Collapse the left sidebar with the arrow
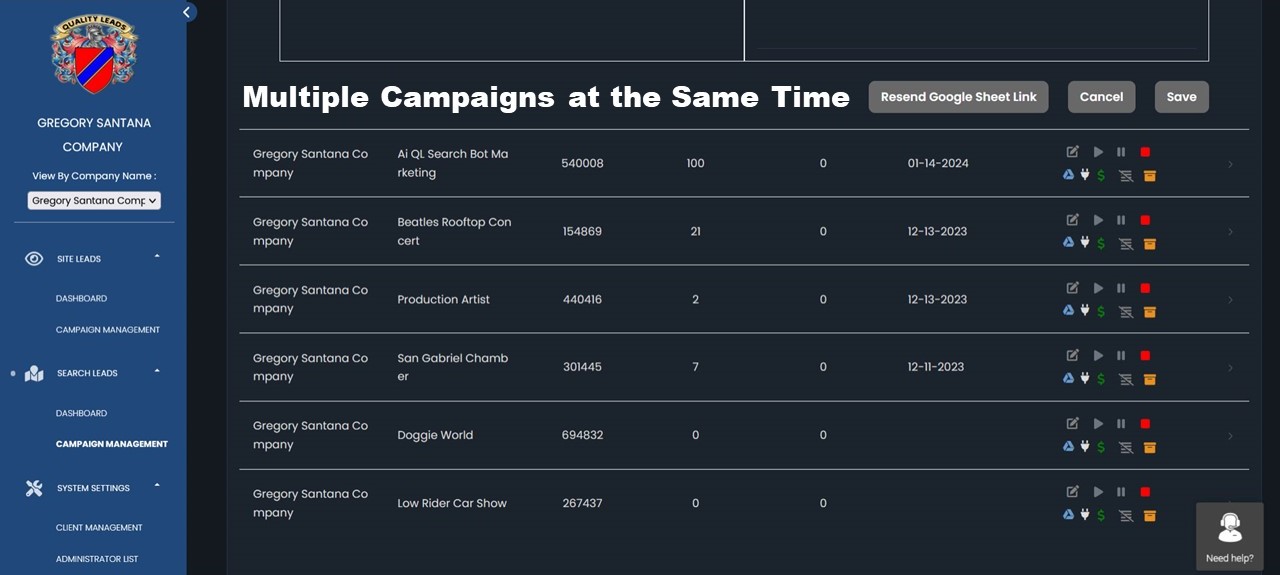Screen dimensions: 1280x575 pos(186,12)
